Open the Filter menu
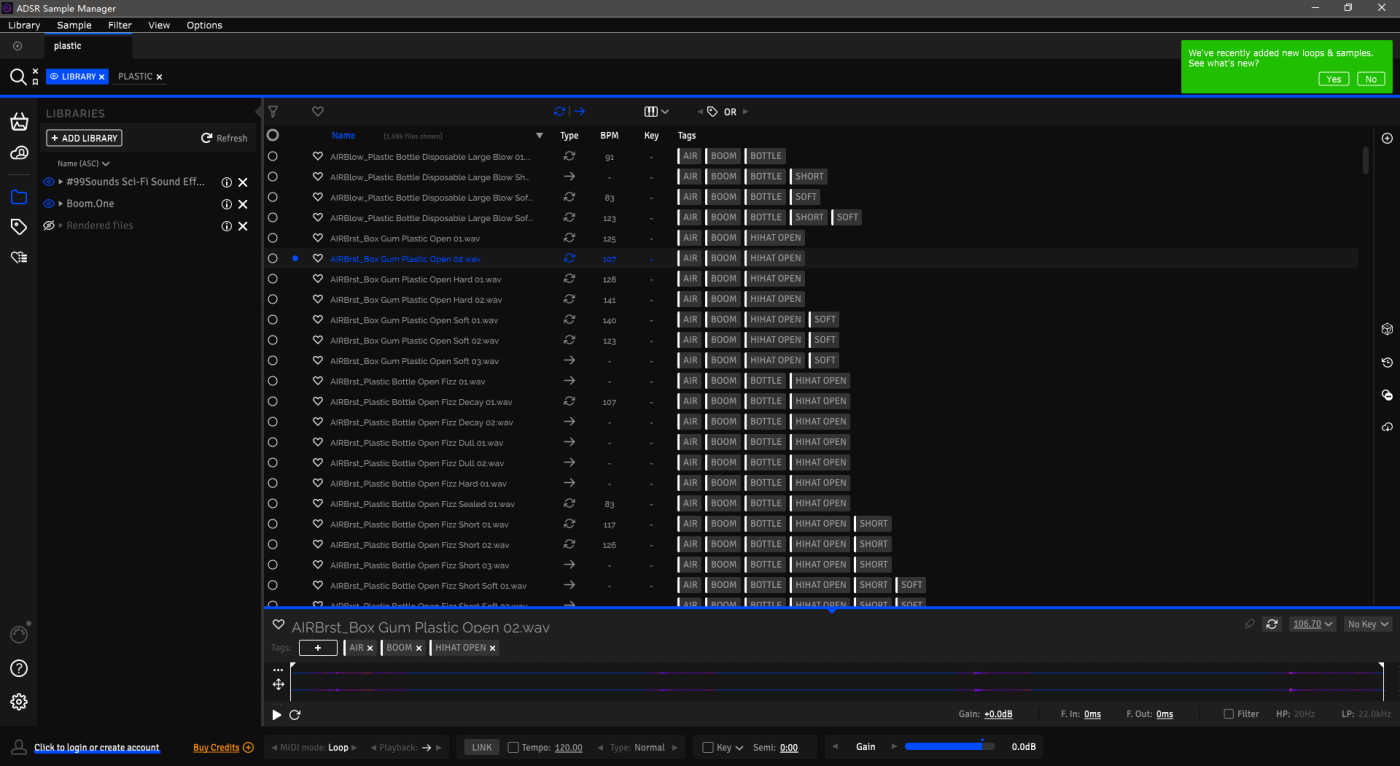This screenshot has height=766, width=1400. [x=119, y=25]
